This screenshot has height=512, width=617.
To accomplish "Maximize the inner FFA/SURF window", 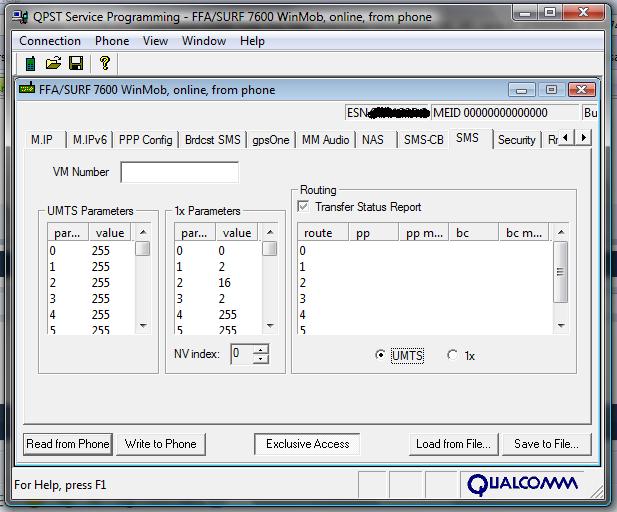I will point(551,90).
